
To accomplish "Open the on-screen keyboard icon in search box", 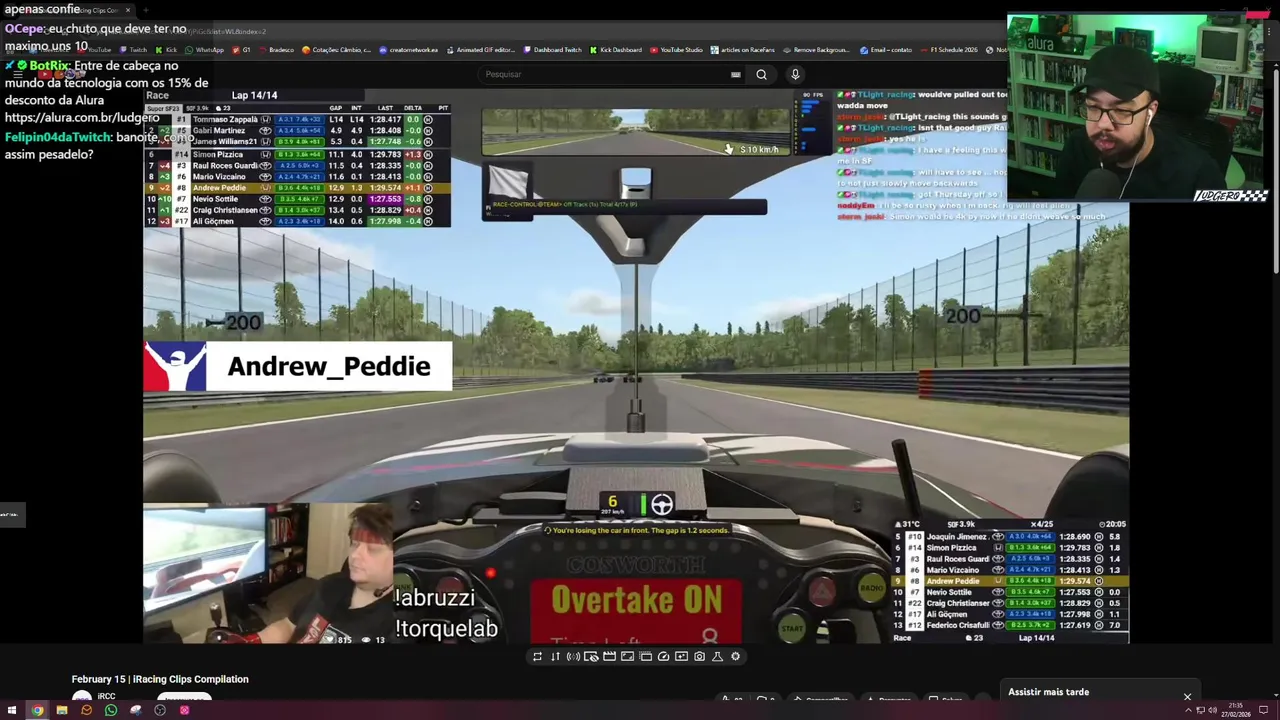I will pyautogui.click(x=736, y=74).
